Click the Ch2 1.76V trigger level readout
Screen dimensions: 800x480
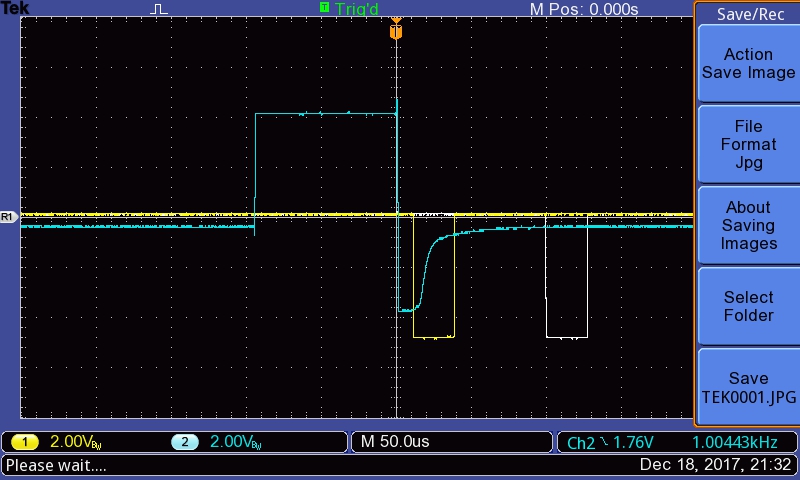pyautogui.click(x=610, y=442)
